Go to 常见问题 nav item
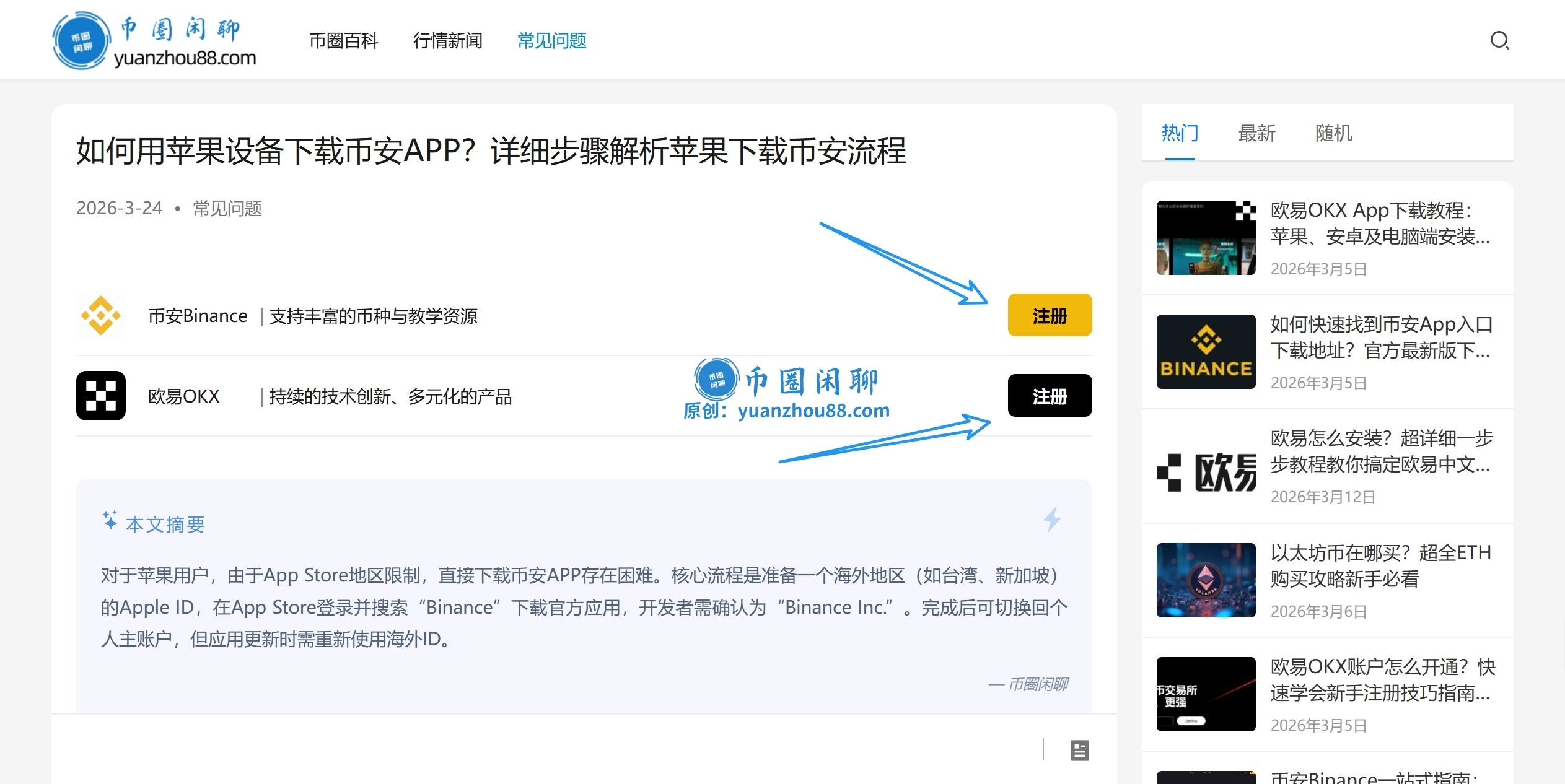This screenshot has width=1565, height=784. [x=551, y=41]
